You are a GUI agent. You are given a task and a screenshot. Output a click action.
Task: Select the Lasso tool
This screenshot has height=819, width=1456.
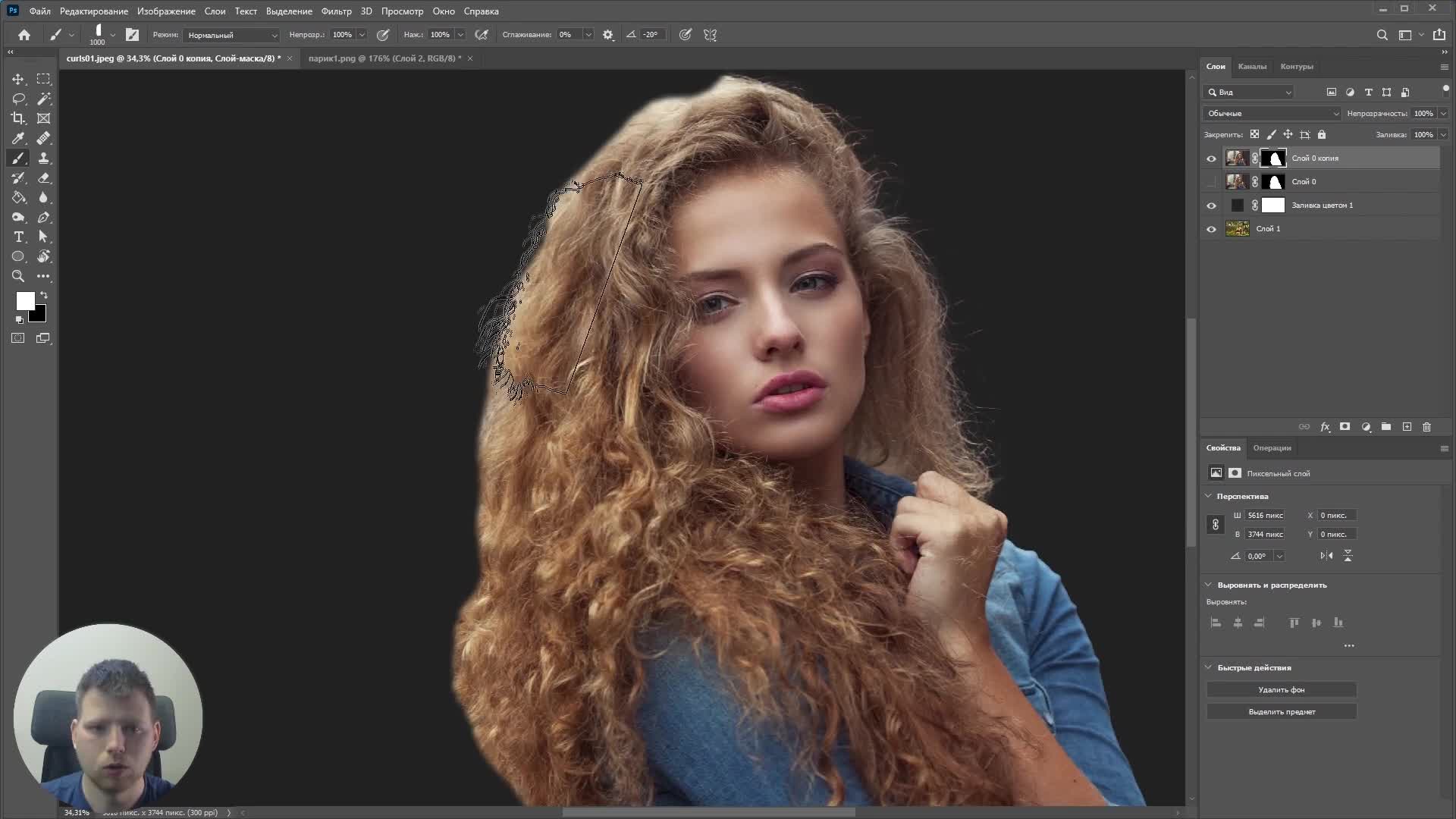pyautogui.click(x=18, y=99)
